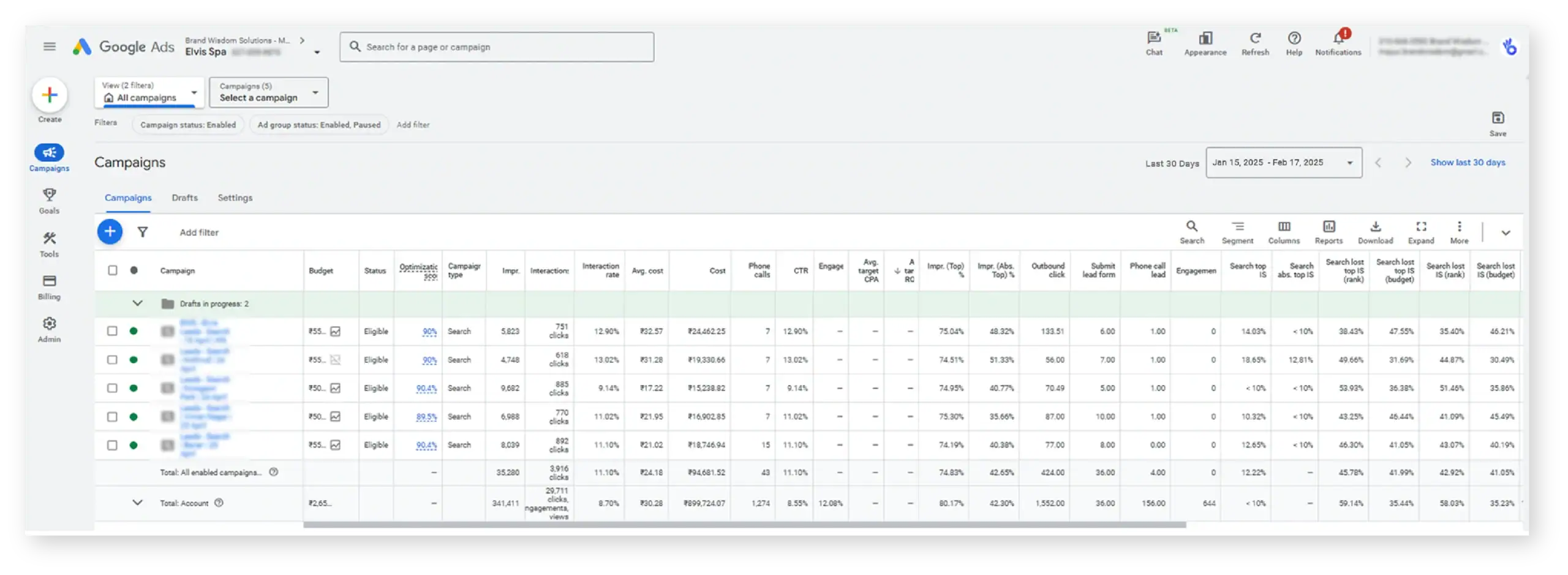Viewport: 1568px width, 575px height.
Task: Open the Reports tool
Action: coord(1329,232)
